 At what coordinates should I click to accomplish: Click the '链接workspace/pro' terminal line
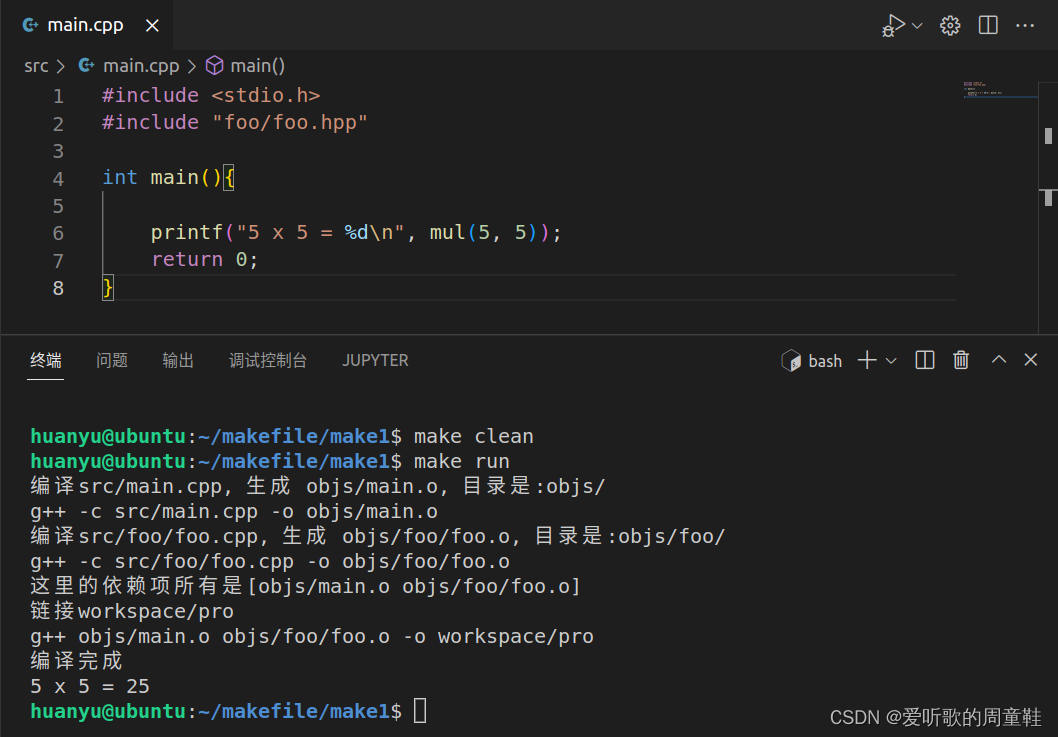[x=132, y=611]
